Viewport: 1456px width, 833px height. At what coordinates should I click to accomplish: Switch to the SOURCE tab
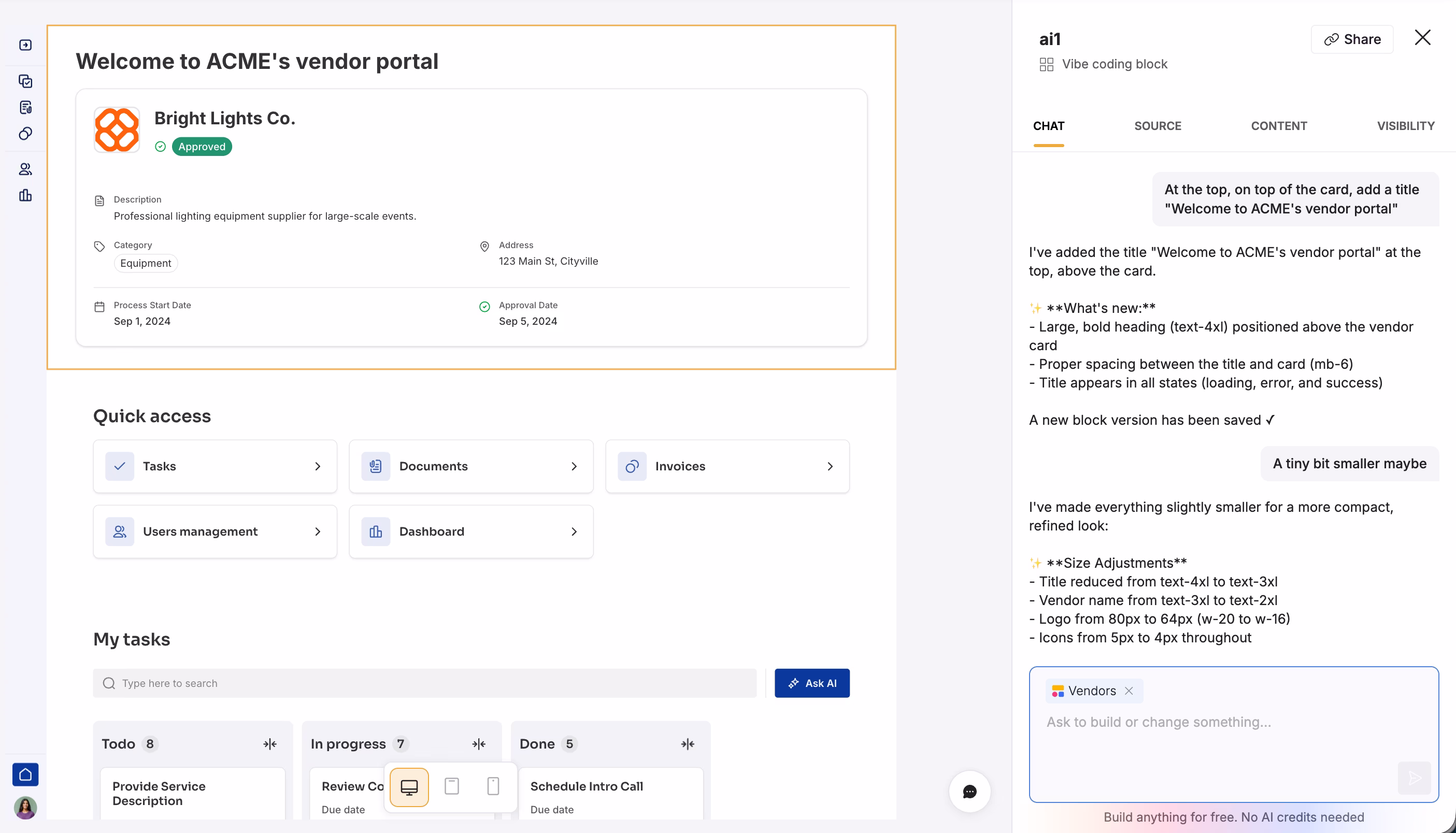pyautogui.click(x=1158, y=126)
